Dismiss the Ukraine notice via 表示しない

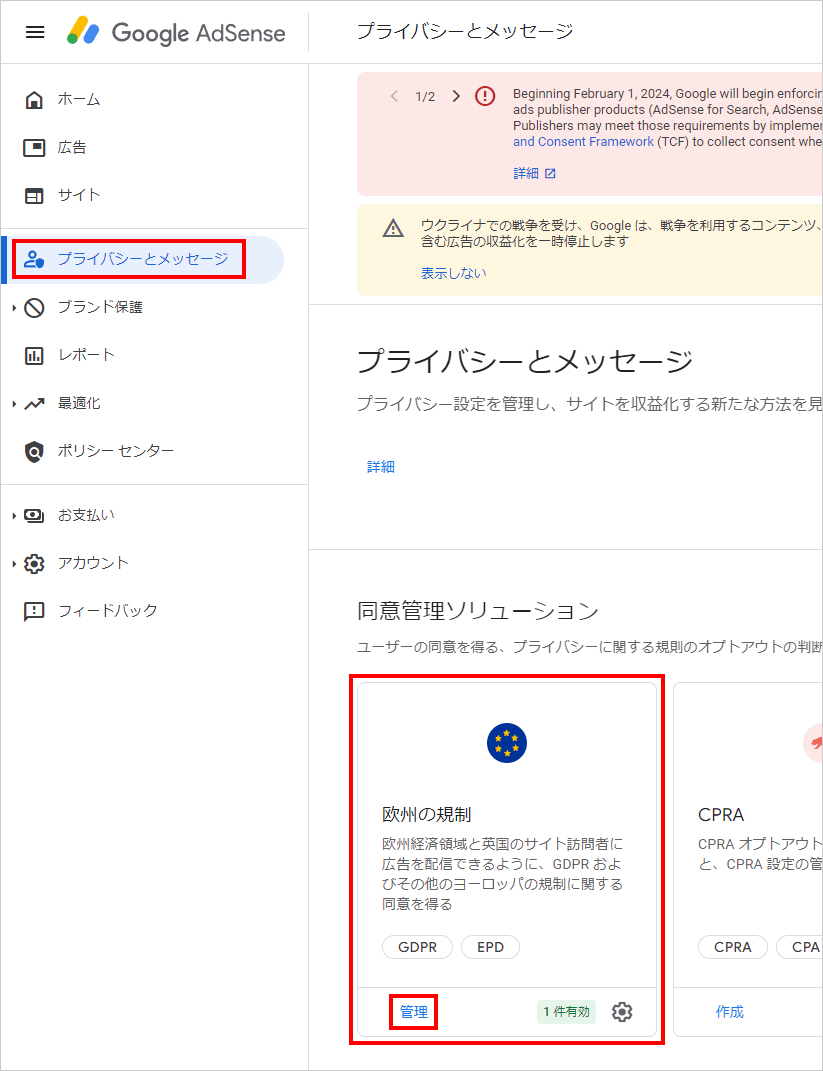[x=454, y=273]
